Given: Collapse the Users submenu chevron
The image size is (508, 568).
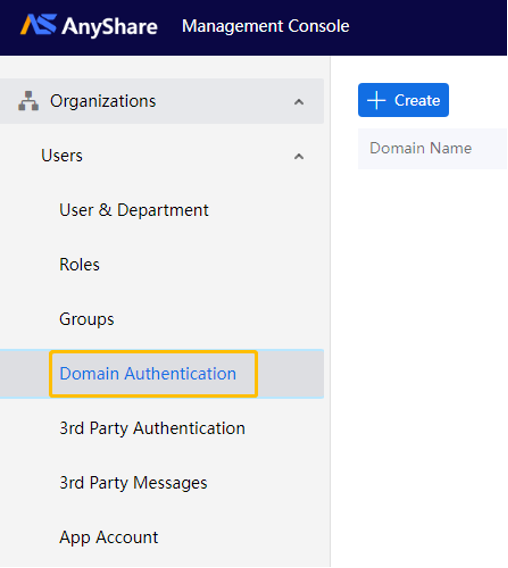Looking at the screenshot, I should [x=299, y=156].
